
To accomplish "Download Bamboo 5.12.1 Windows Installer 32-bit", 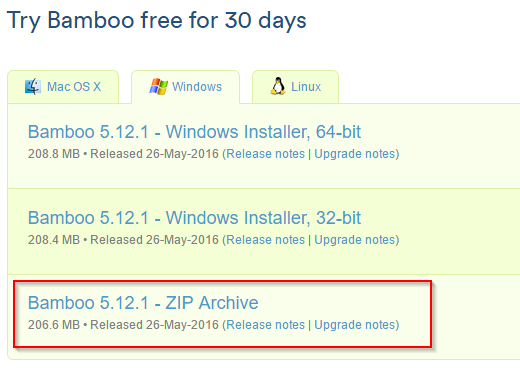I will tap(194, 218).
